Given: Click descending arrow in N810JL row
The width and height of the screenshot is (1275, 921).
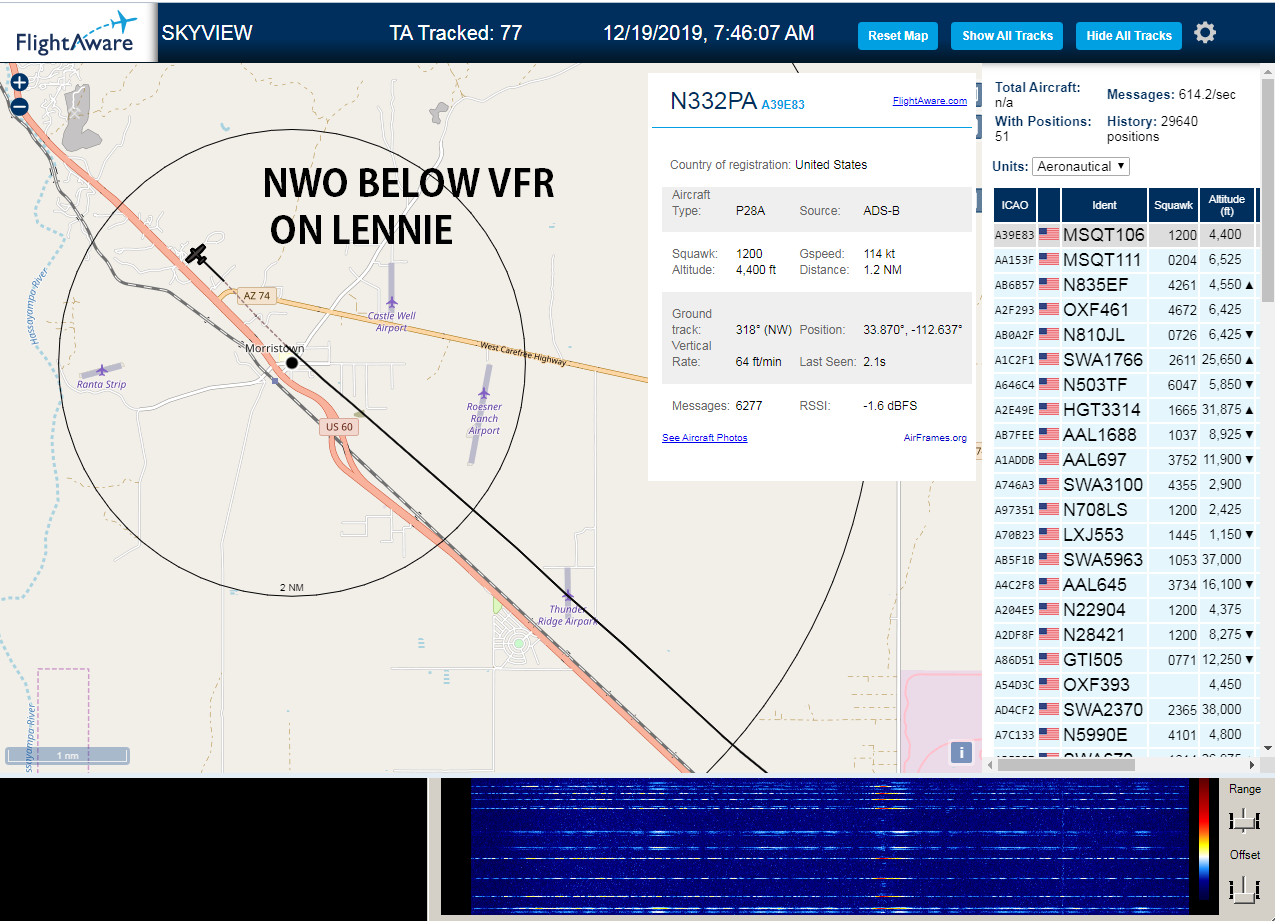Looking at the screenshot, I should [1250, 335].
